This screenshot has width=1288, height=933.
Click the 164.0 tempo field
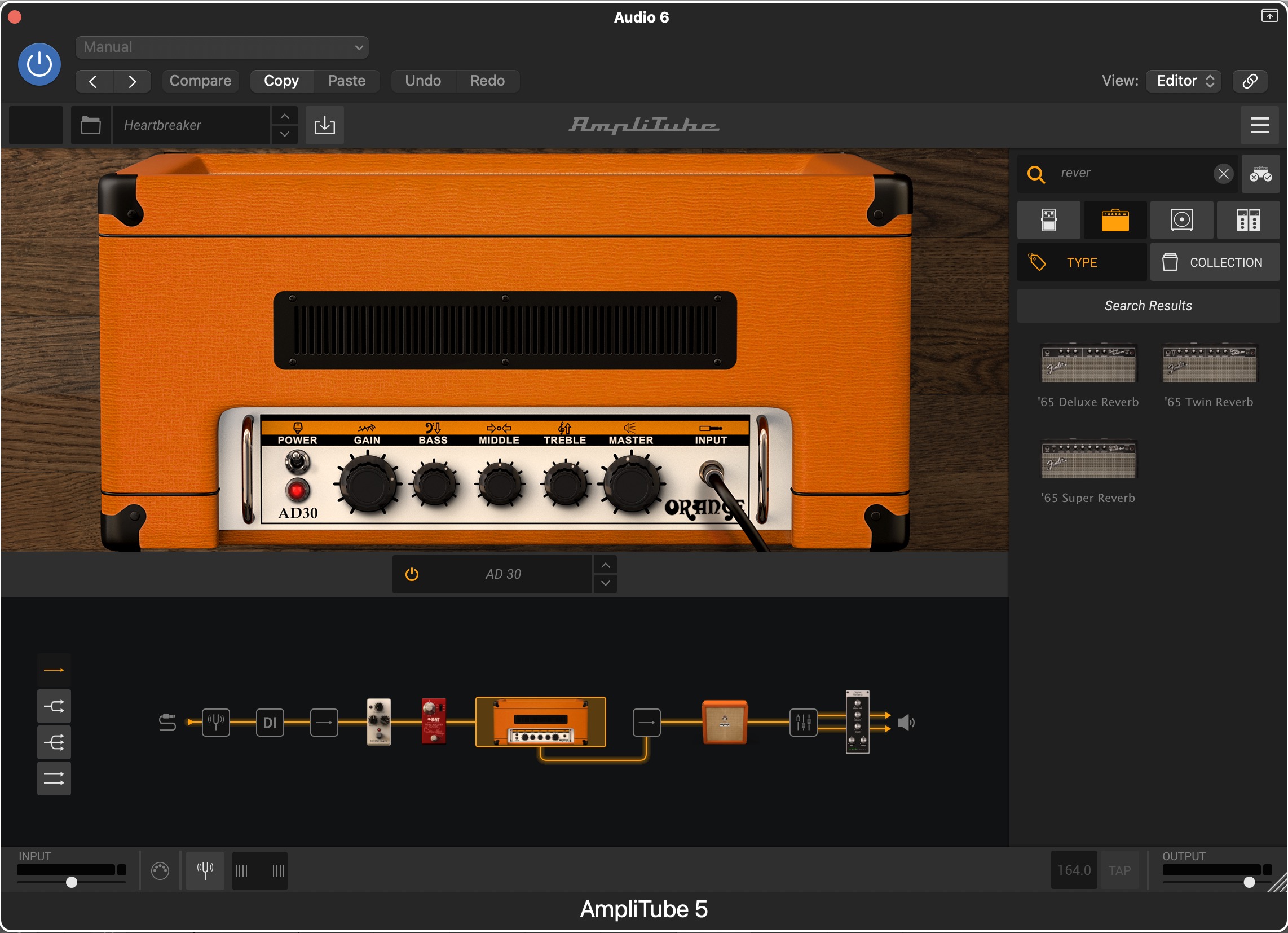[1074, 871]
